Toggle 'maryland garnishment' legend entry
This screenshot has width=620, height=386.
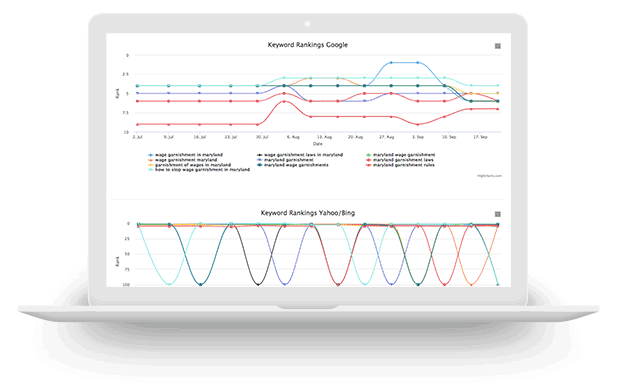click(285, 160)
